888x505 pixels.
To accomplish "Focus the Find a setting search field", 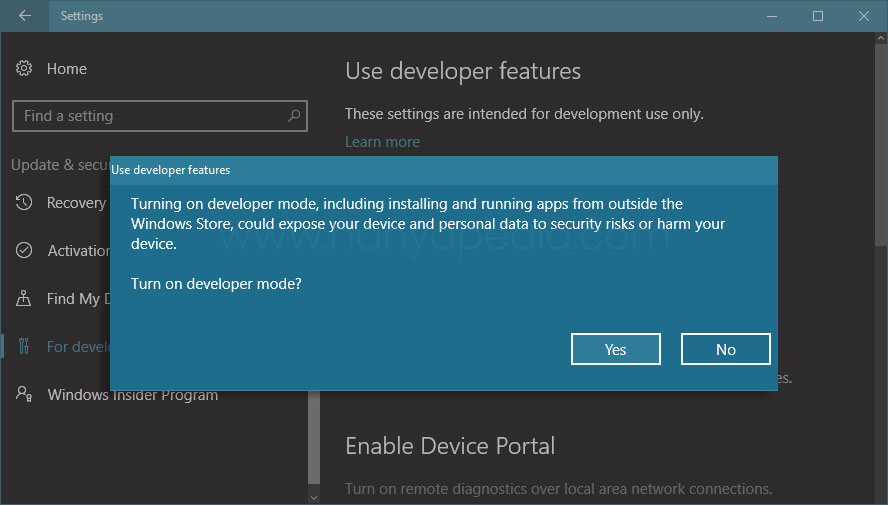I will (150, 116).
